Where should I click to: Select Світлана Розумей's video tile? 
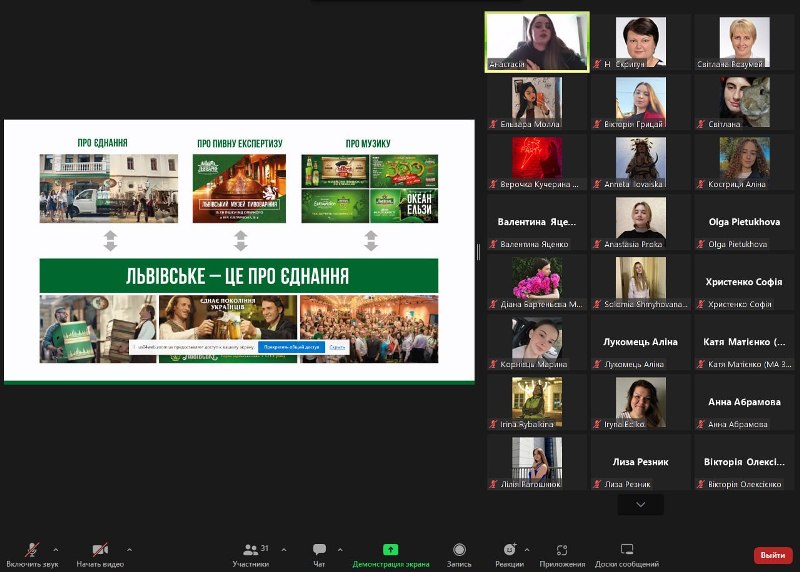click(x=744, y=42)
